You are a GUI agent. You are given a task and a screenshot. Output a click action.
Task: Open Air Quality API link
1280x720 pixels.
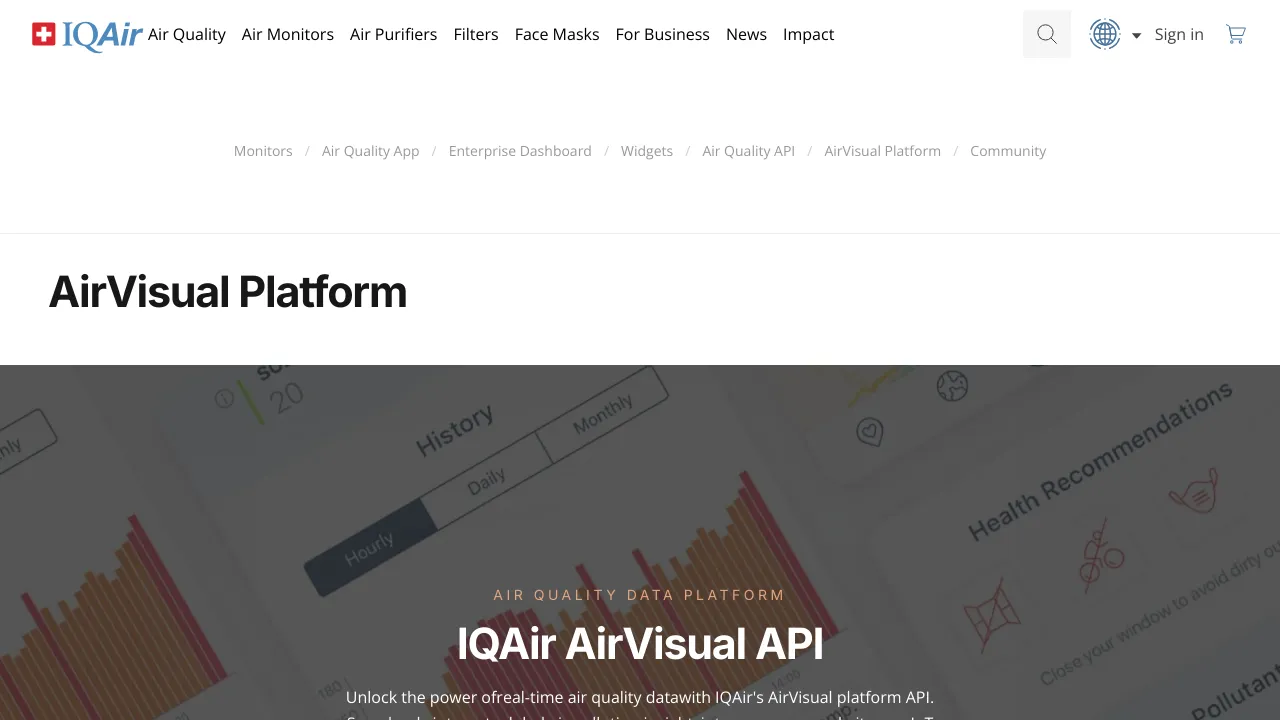[x=749, y=151]
